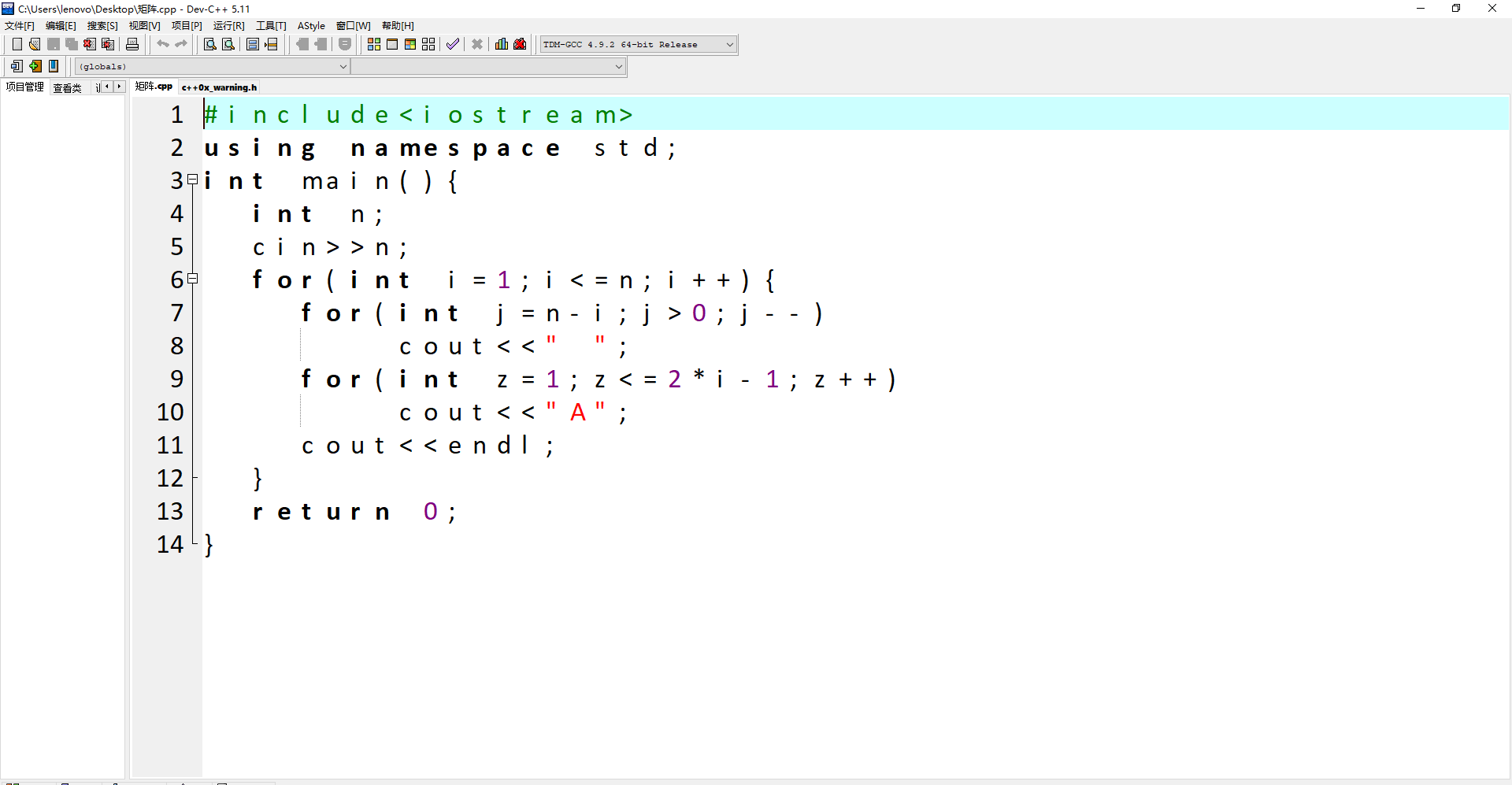This screenshot has width=1512, height=785.
Task: Click the Stop execution X icon
Action: [477, 44]
